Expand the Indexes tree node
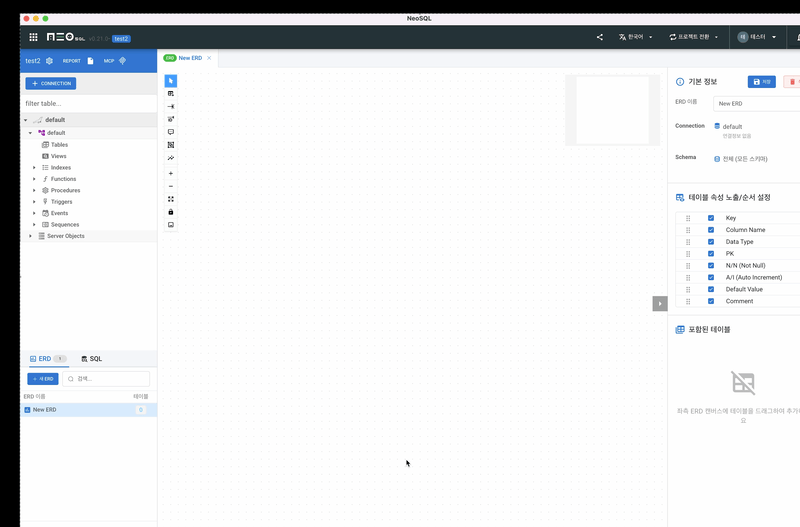The image size is (800, 527). (x=34, y=168)
